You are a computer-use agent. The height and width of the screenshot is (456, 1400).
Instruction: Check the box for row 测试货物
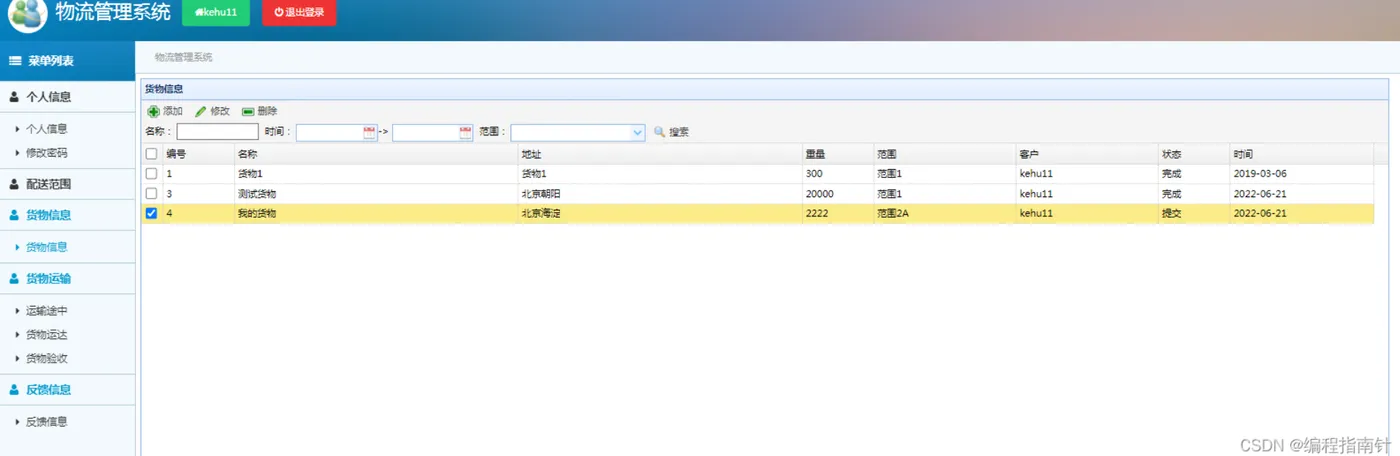(152, 193)
